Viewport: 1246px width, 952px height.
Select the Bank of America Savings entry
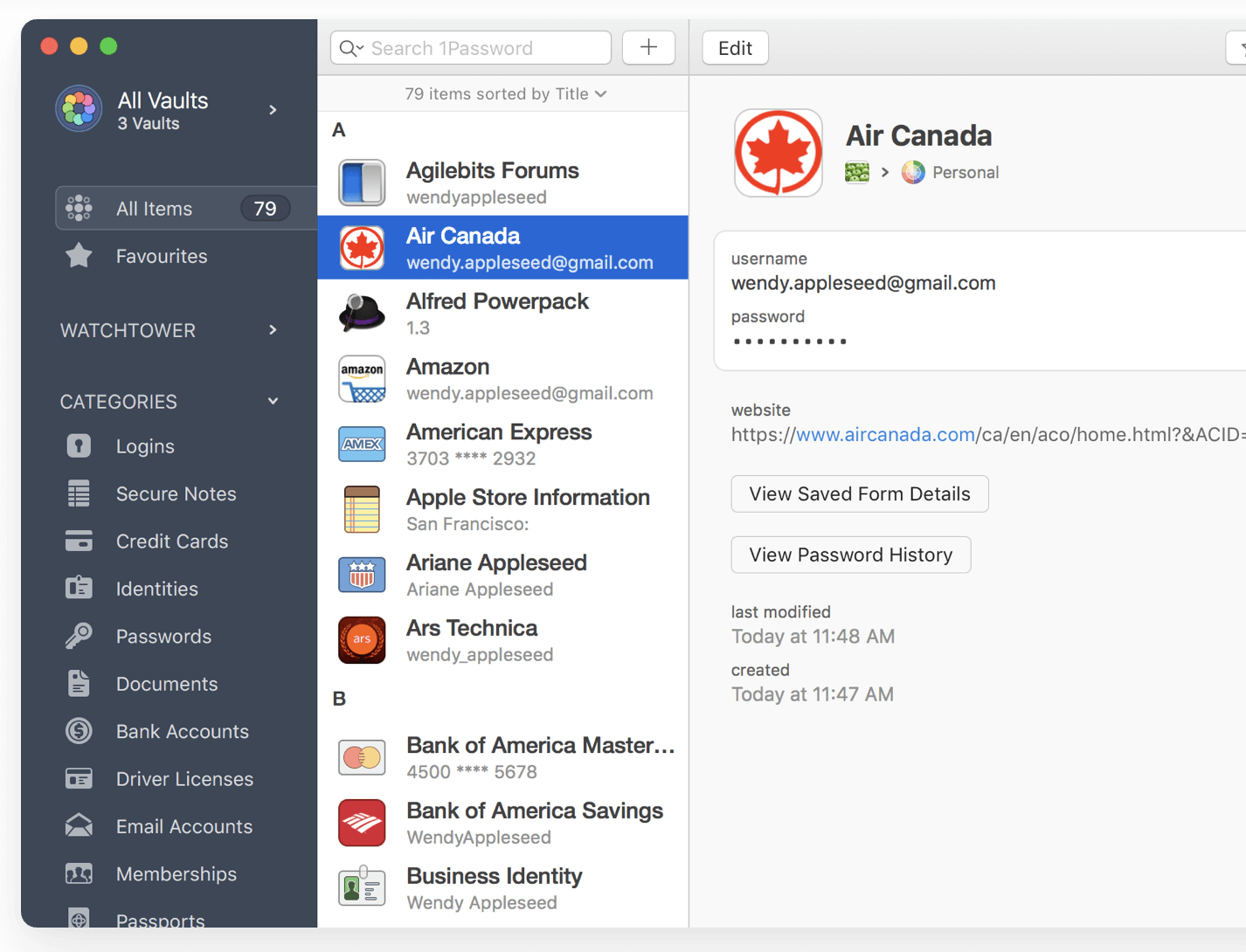503,823
